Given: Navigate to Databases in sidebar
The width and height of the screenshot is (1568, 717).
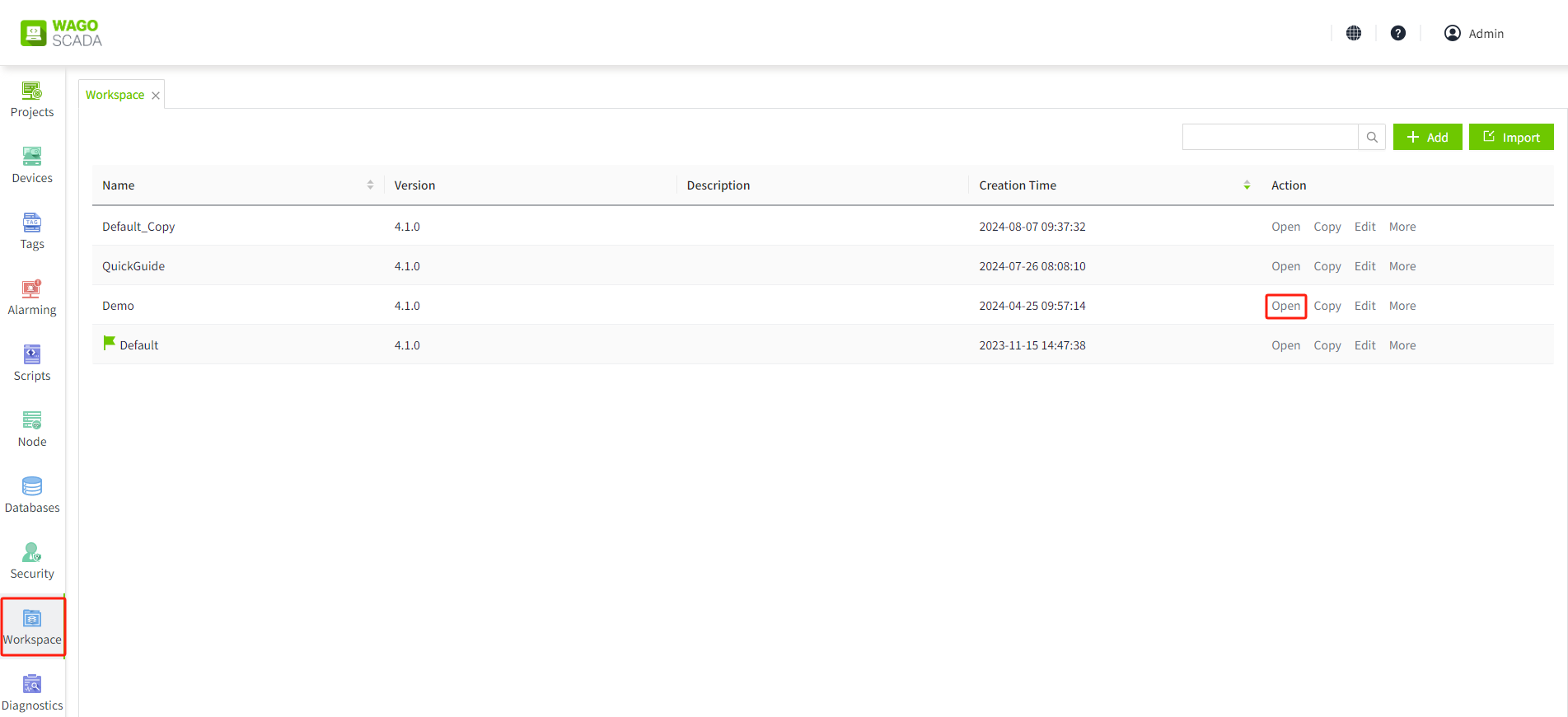Looking at the screenshot, I should [32, 495].
